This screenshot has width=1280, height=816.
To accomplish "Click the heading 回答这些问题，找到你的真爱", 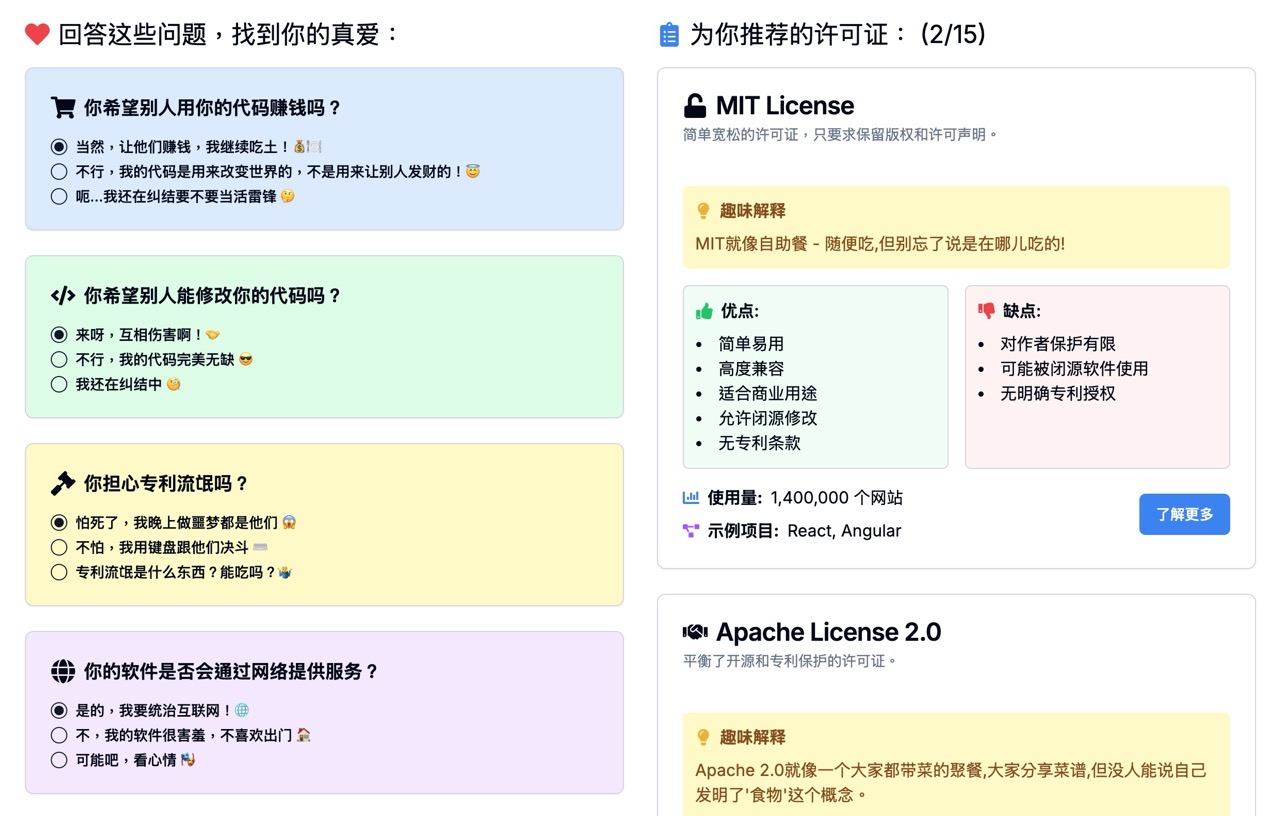I will point(229,35).
